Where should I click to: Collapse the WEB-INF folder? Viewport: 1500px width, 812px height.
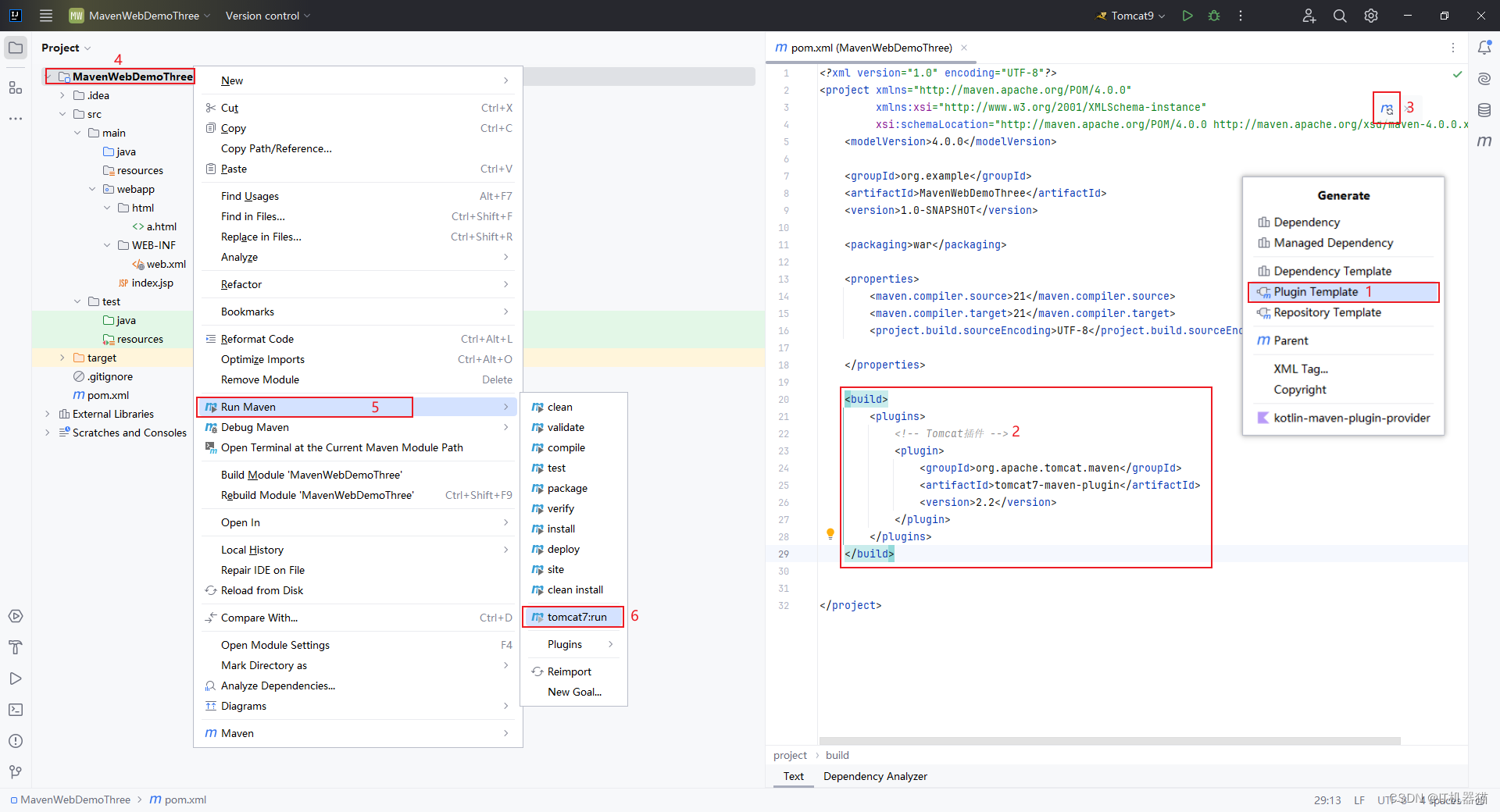coord(107,245)
